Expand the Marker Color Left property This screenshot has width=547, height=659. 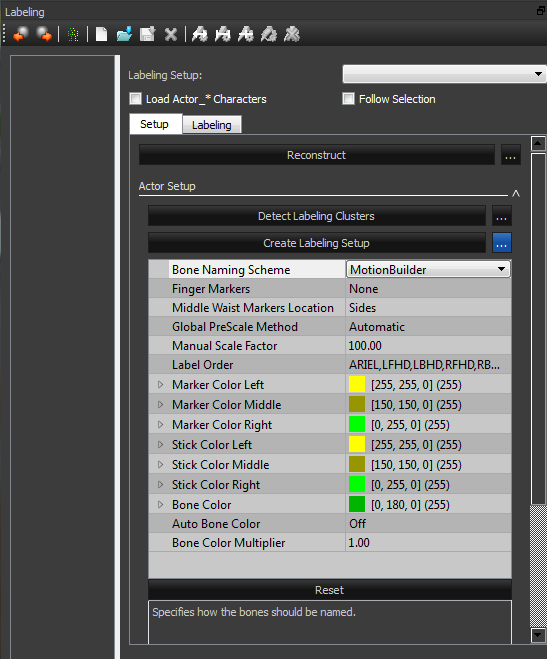click(160, 385)
